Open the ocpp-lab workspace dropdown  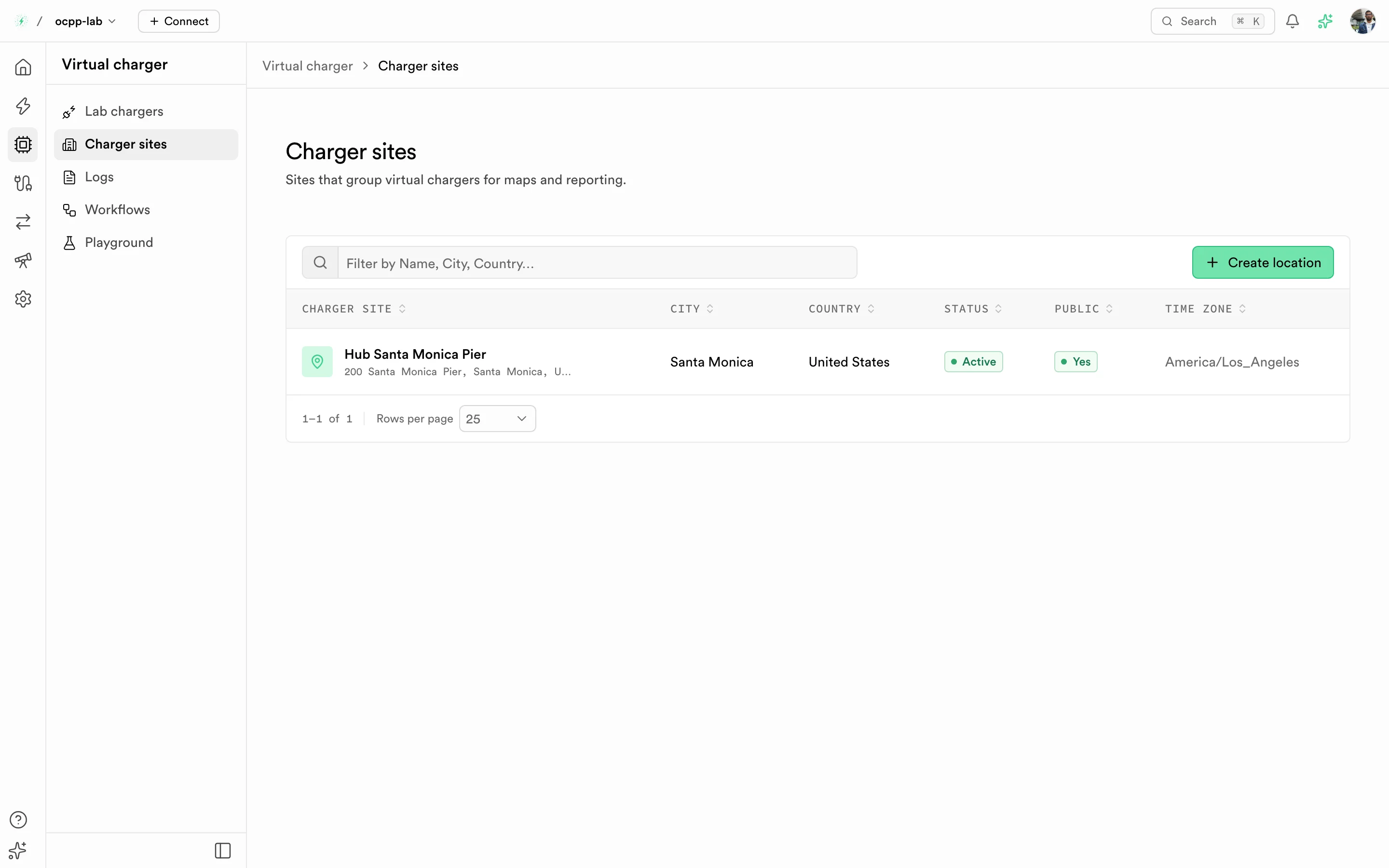click(x=85, y=21)
